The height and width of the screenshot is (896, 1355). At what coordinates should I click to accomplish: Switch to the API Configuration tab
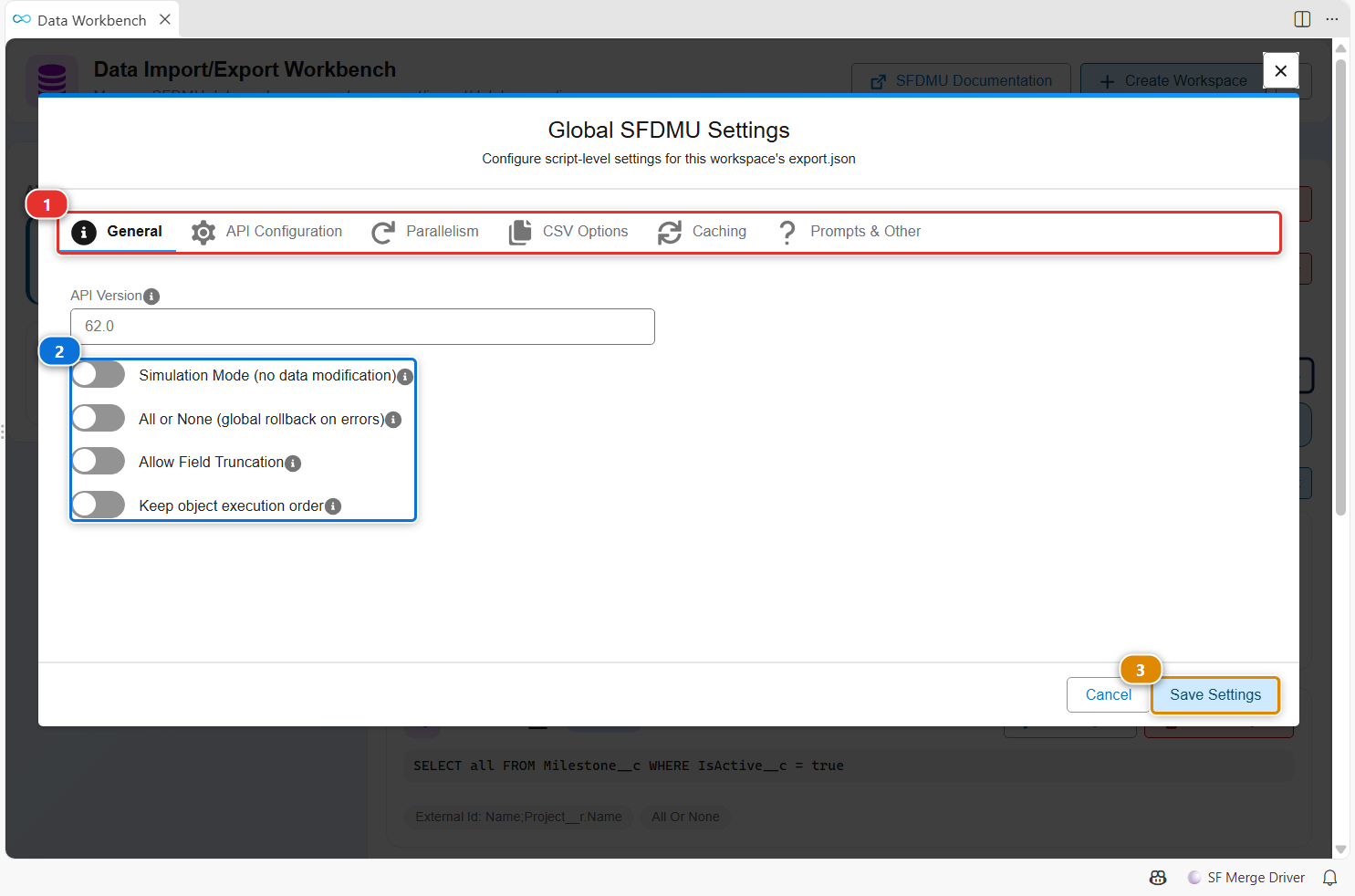[267, 232]
